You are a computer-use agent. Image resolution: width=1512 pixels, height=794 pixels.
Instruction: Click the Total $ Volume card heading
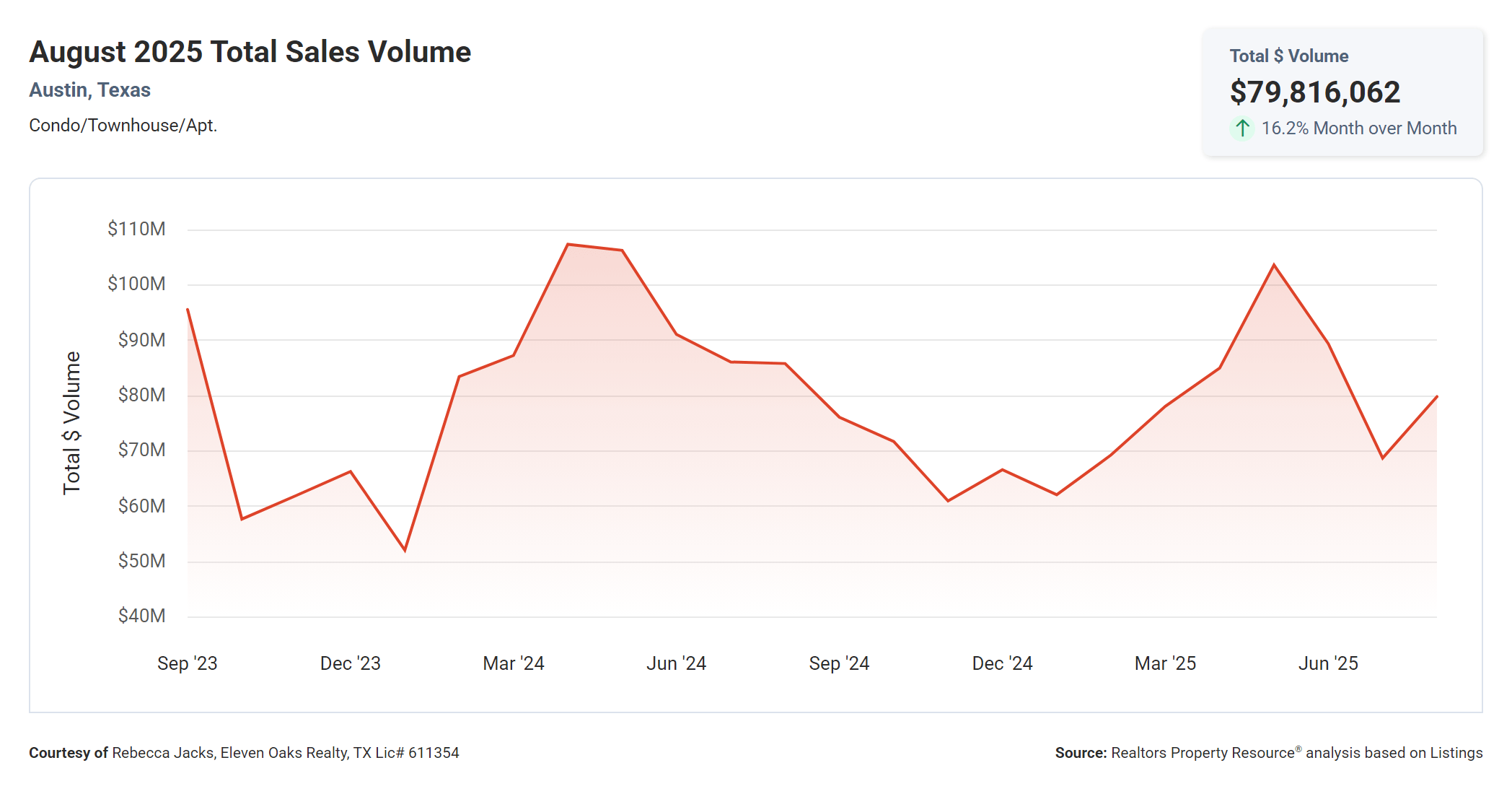point(1288,56)
